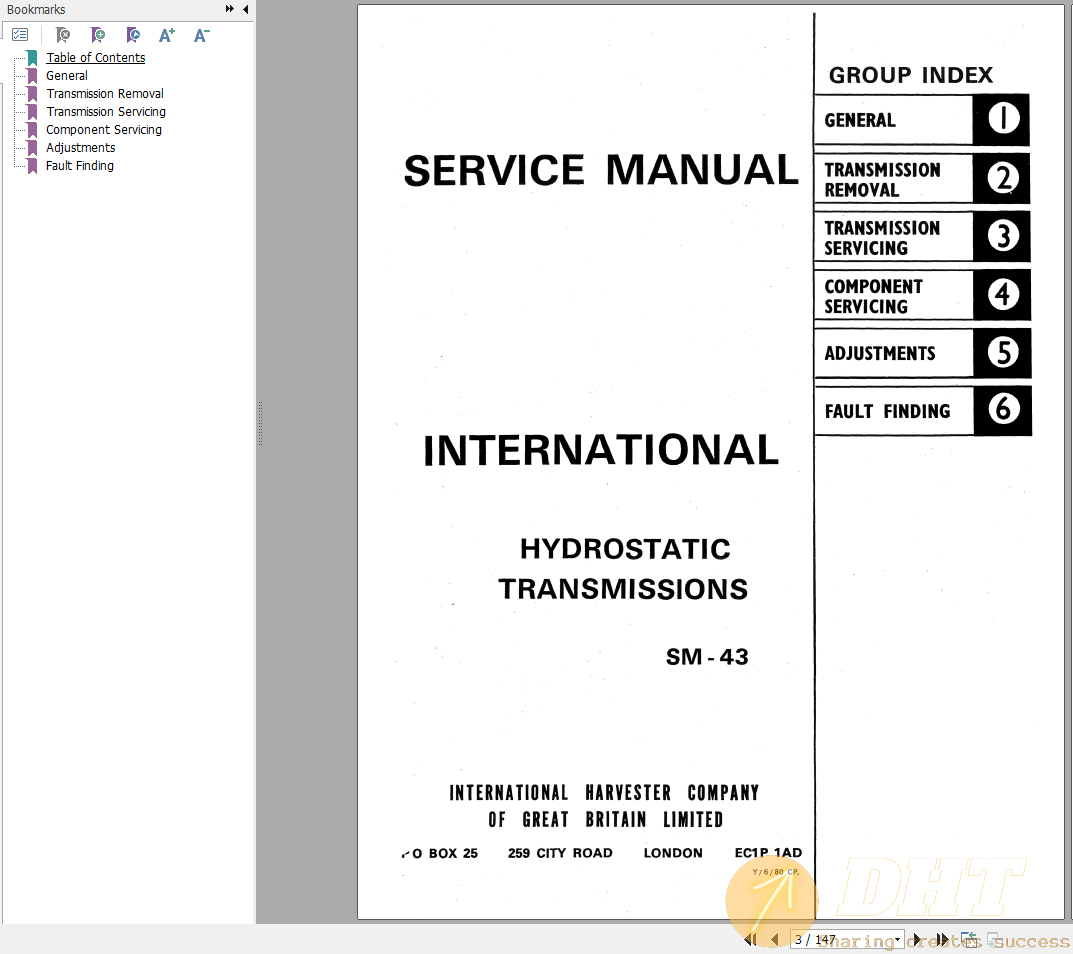Open the Table of Contents bookmark
Viewport: 1073px width, 954px height.
point(95,57)
